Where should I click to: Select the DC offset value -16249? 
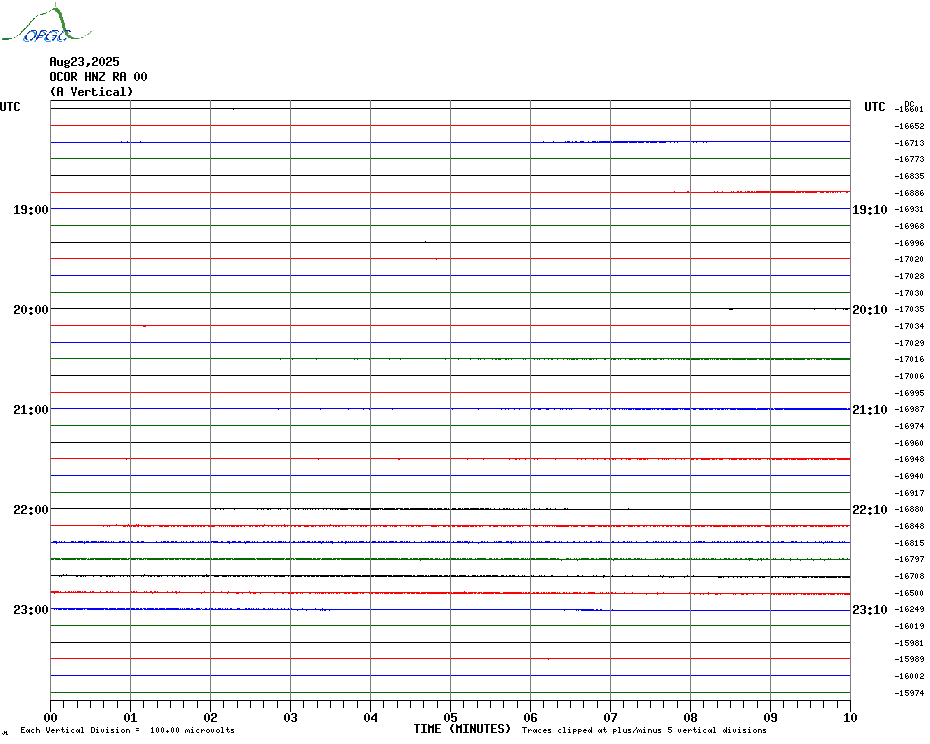click(x=909, y=609)
